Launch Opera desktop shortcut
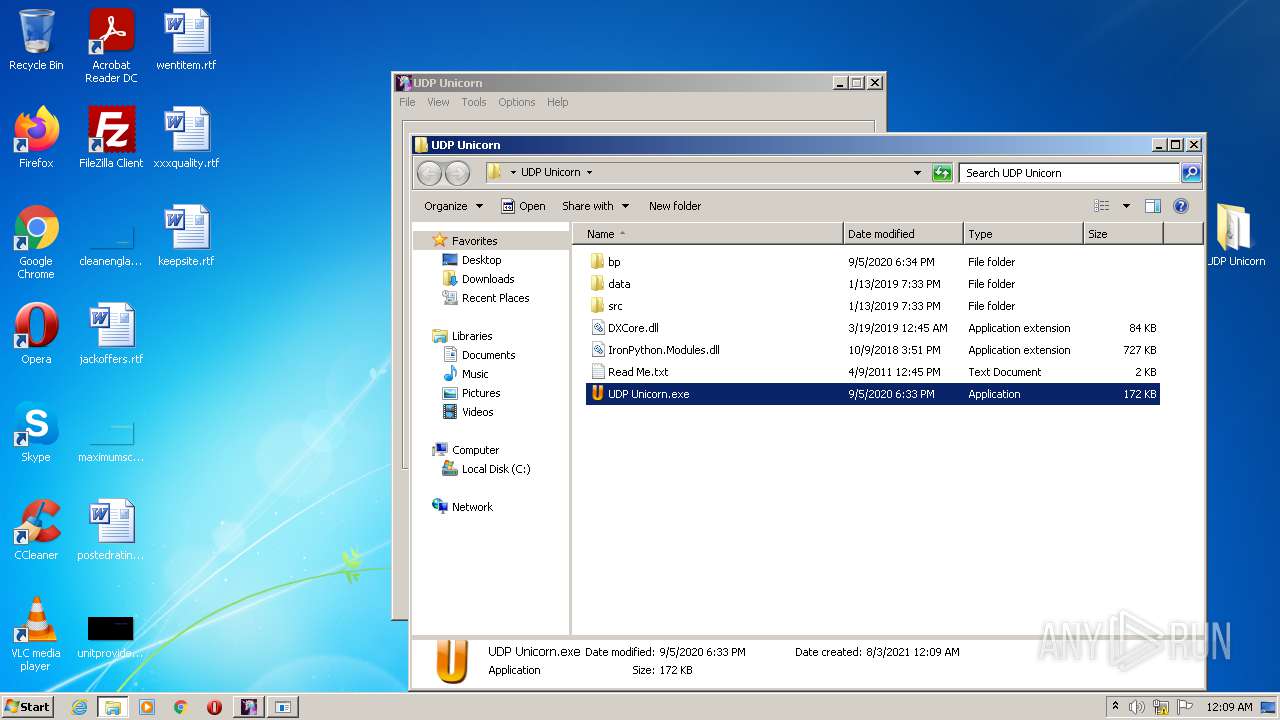Screen dimensions: 1280x720 pyautogui.click(x=36, y=334)
